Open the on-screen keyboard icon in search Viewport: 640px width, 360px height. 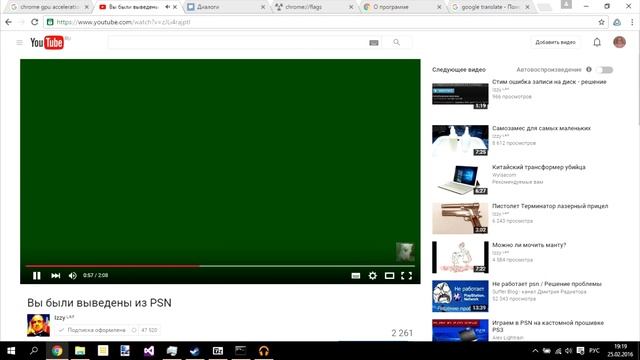tap(373, 42)
